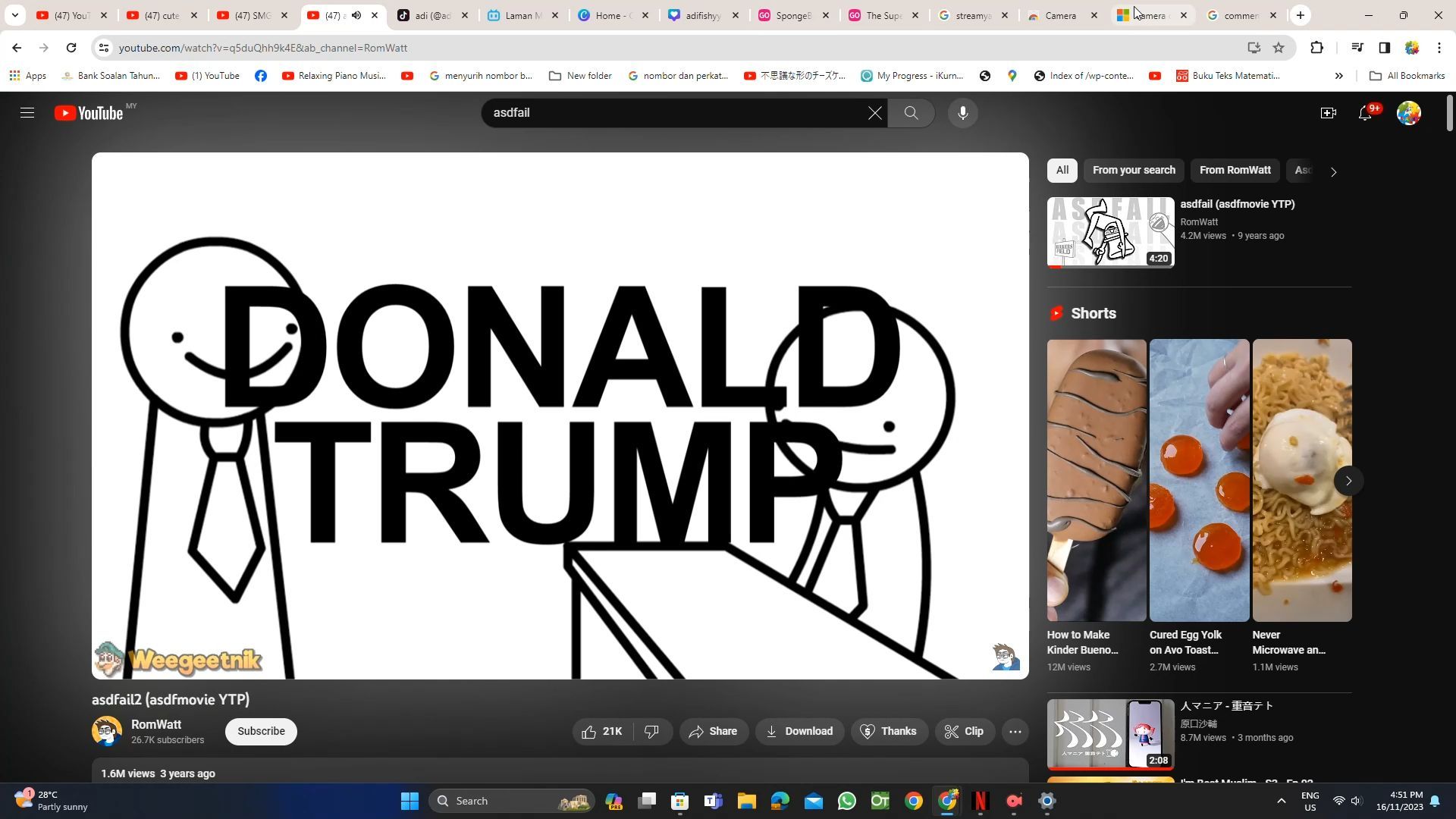Click the taskbar Search box

pos(511,801)
